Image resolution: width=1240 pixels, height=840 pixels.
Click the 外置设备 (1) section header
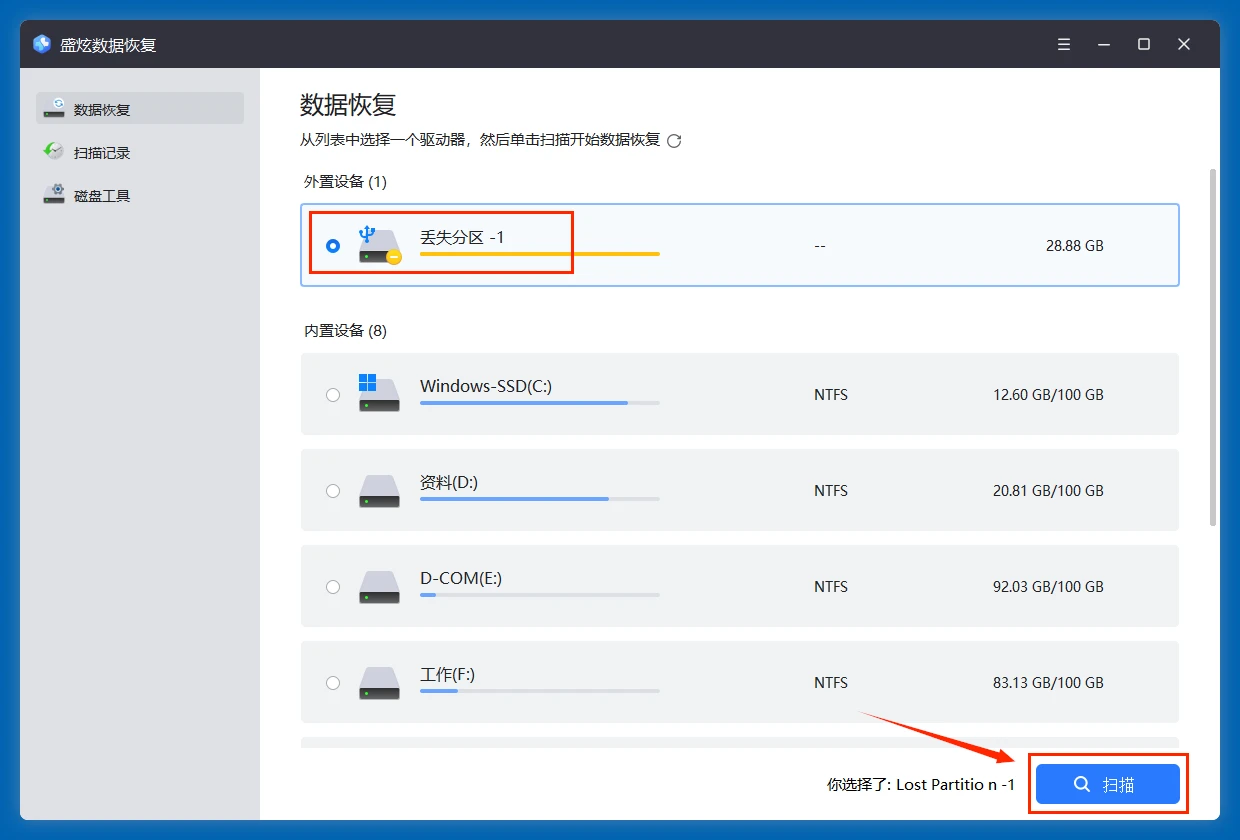(345, 182)
